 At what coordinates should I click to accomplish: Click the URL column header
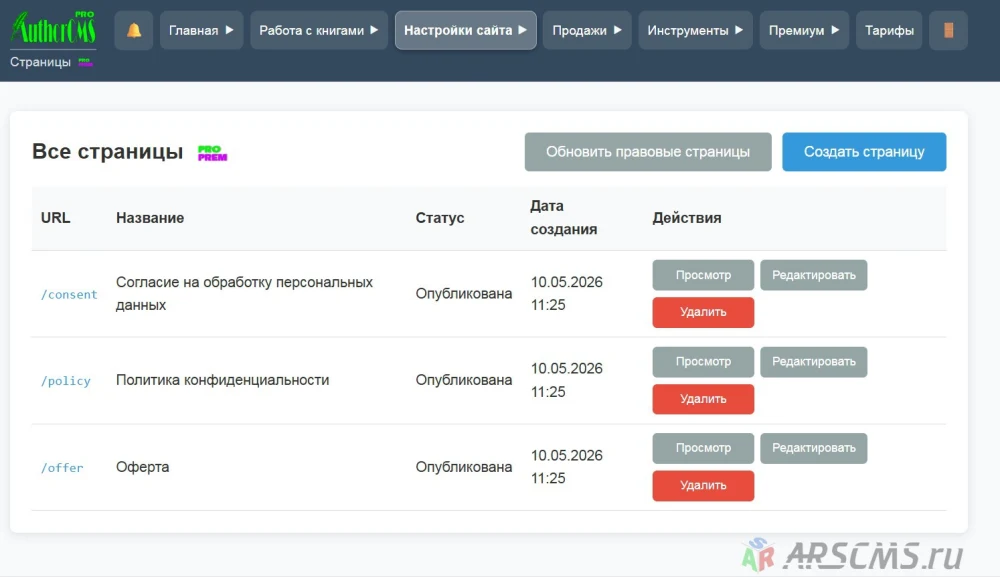(55, 218)
